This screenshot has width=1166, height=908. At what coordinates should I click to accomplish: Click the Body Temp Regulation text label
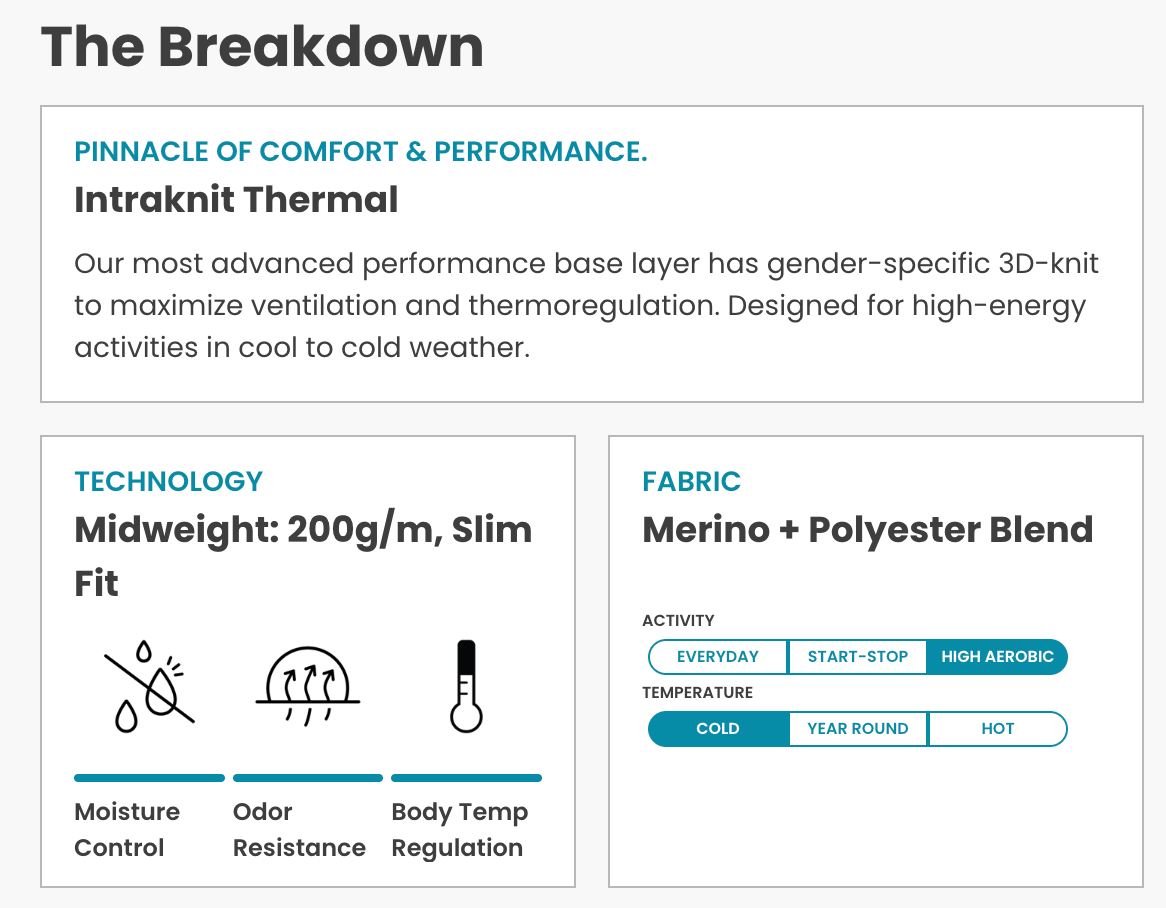tap(459, 829)
